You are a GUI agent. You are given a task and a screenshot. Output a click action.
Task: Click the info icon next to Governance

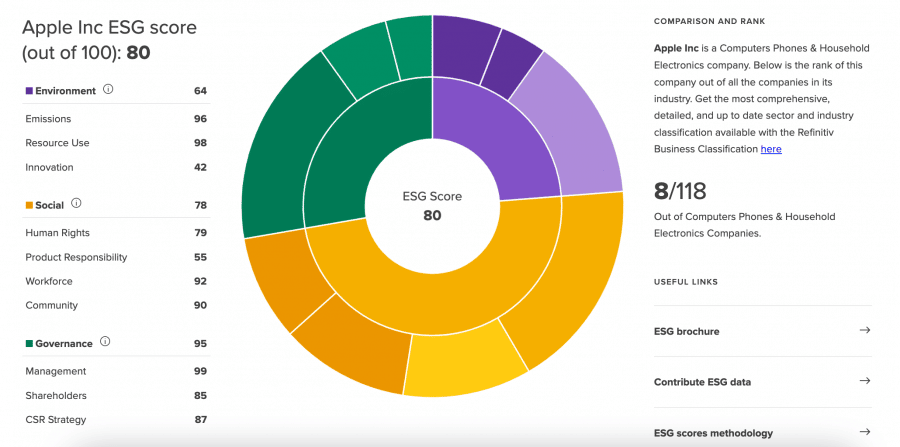pos(105,342)
